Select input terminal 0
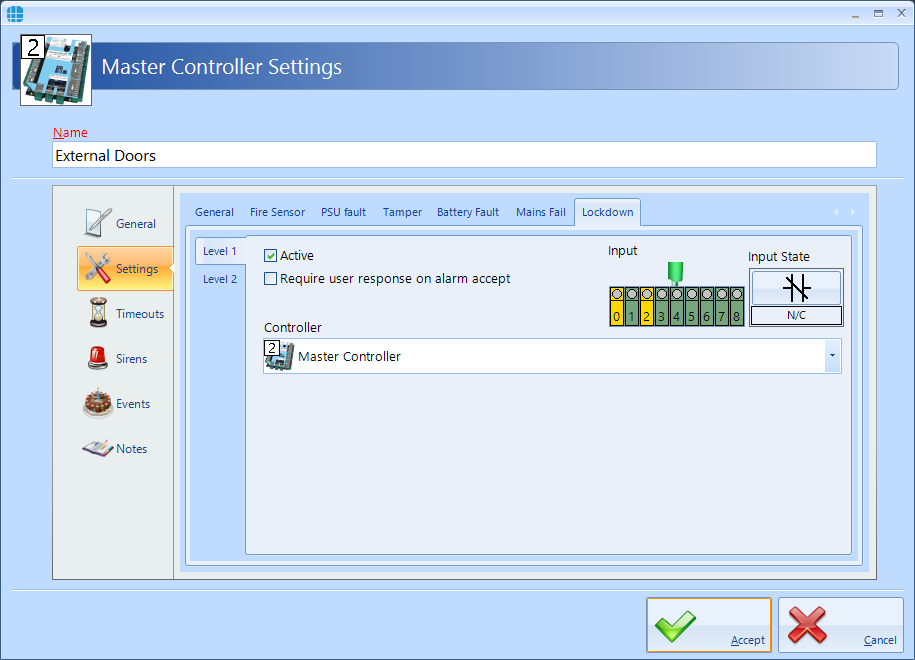Viewport: 915px width, 660px height. point(617,306)
